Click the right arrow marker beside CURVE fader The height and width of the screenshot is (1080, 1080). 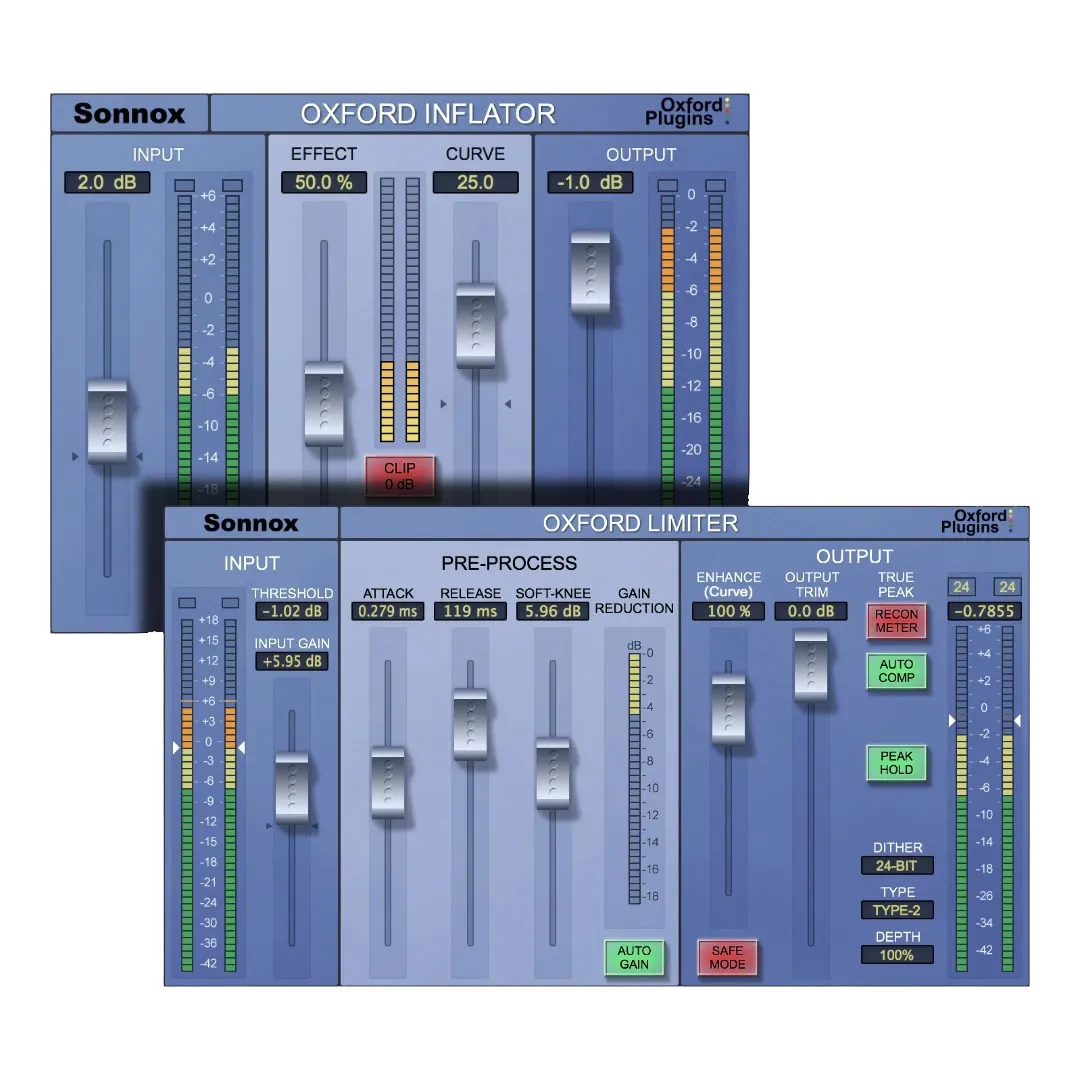[x=508, y=404]
